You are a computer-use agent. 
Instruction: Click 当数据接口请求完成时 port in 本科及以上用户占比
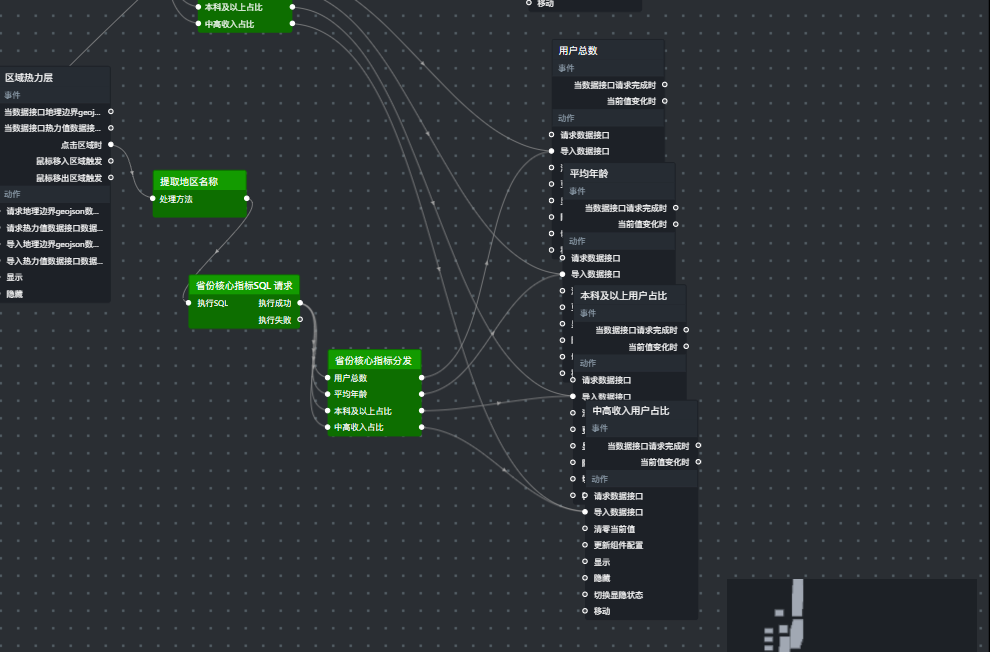[x=686, y=329]
